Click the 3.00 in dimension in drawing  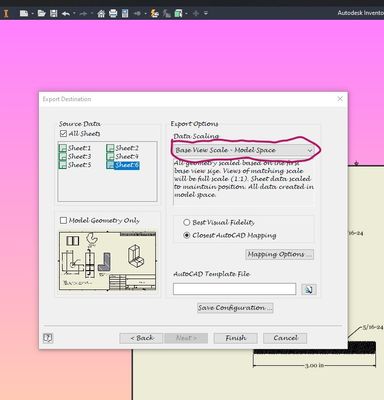pos(314,366)
